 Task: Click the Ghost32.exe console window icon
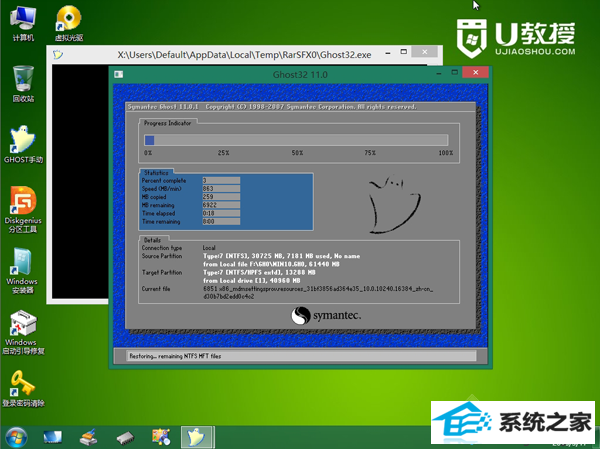(58, 55)
